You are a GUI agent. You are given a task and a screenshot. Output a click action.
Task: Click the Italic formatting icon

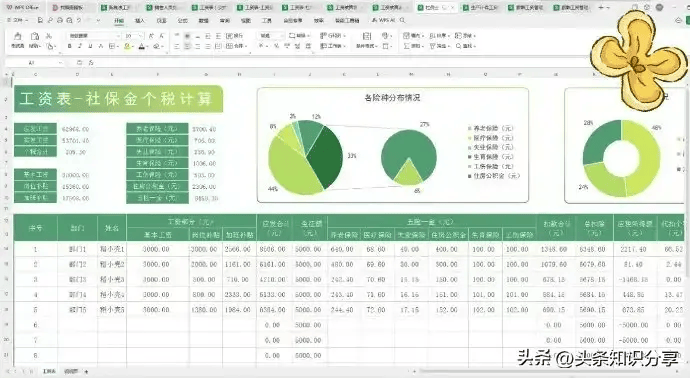(80, 46)
